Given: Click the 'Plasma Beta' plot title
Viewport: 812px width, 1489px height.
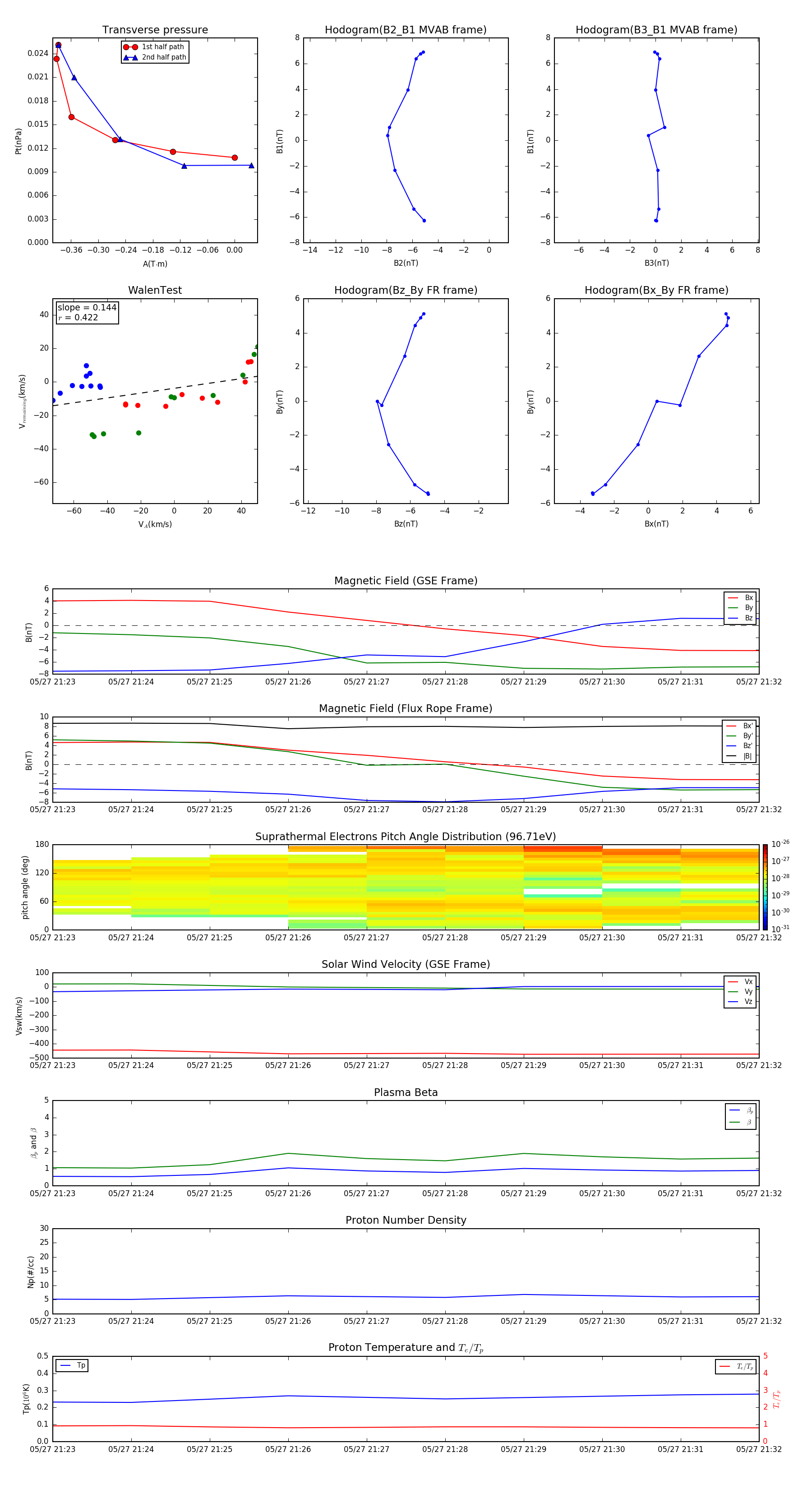Looking at the screenshot, I should 406,1093.
